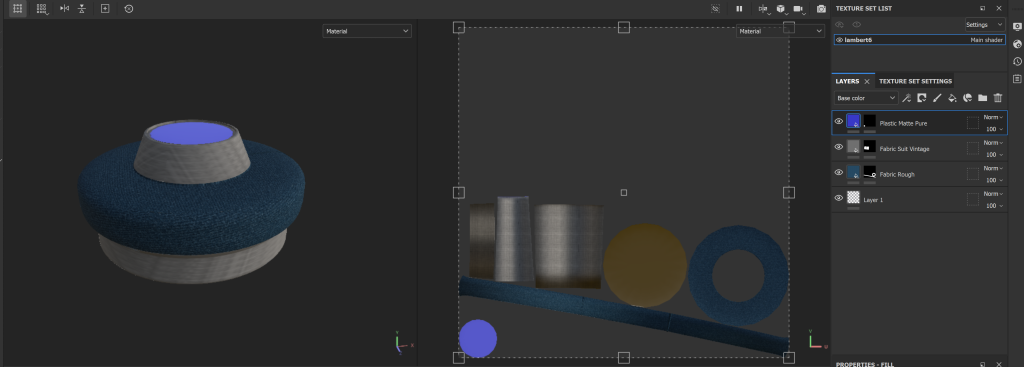Open blend mode dropdown for Fabric Suit Vintage
Image resolution: width=1024 pixels, height=367 pixels.
tap(993, 142)
